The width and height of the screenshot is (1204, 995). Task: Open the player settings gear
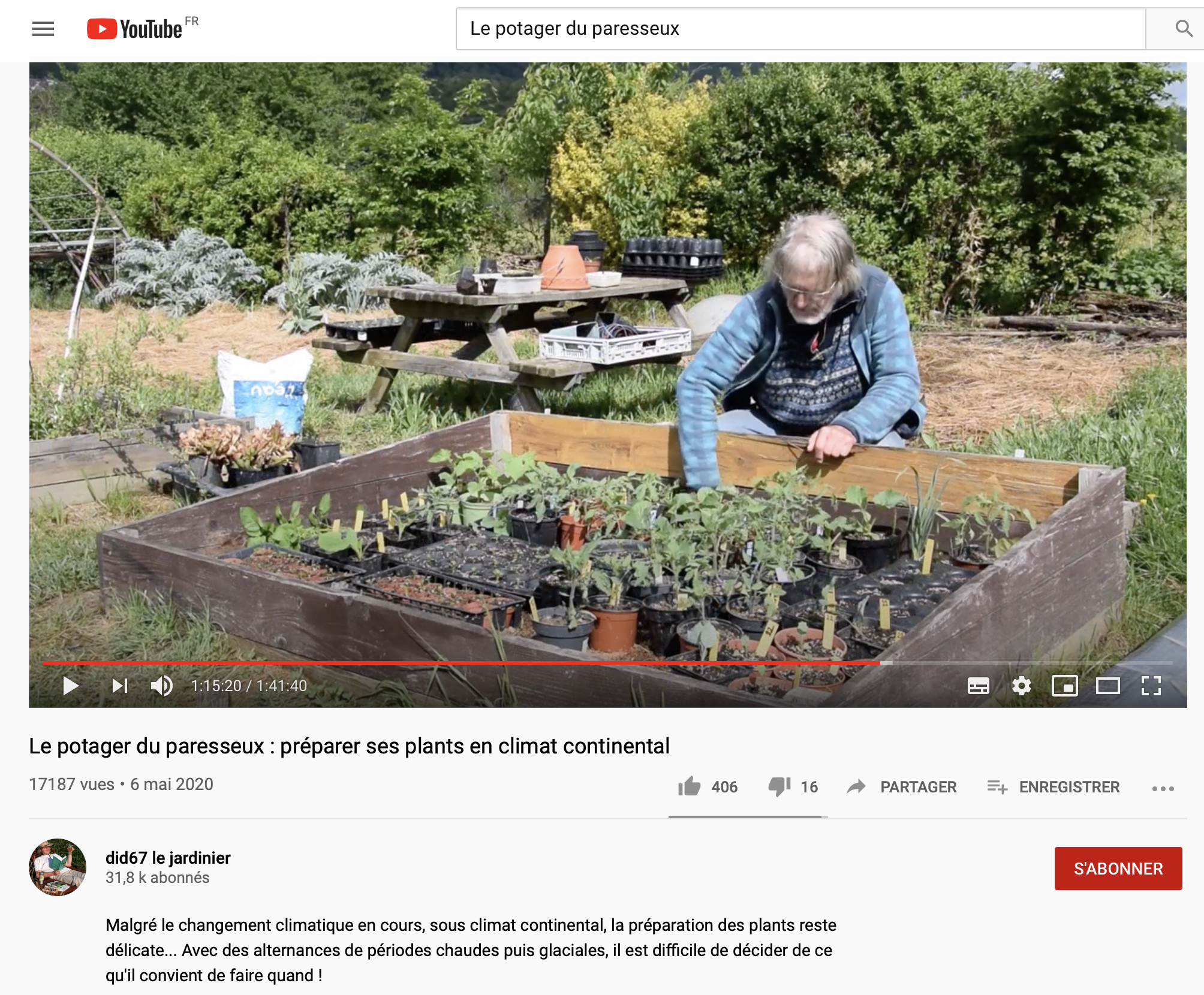click(1021, 686)
